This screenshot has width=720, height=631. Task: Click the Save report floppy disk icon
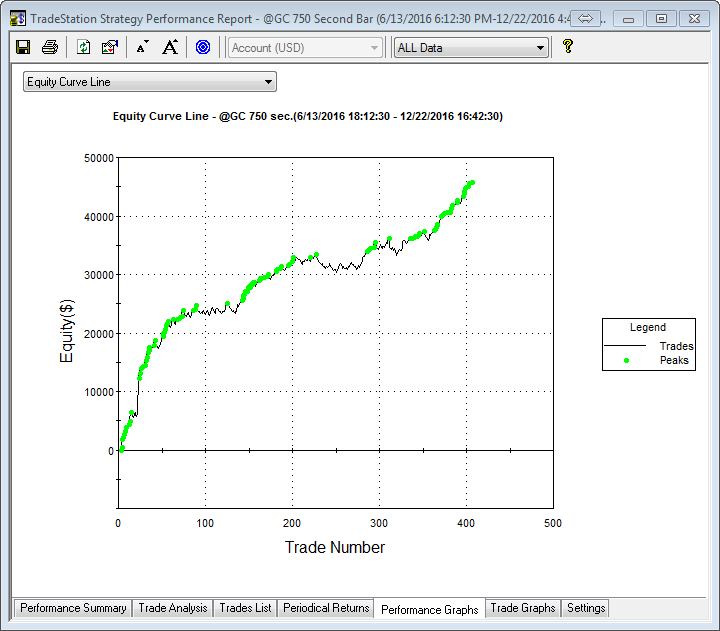click(23, 47)
